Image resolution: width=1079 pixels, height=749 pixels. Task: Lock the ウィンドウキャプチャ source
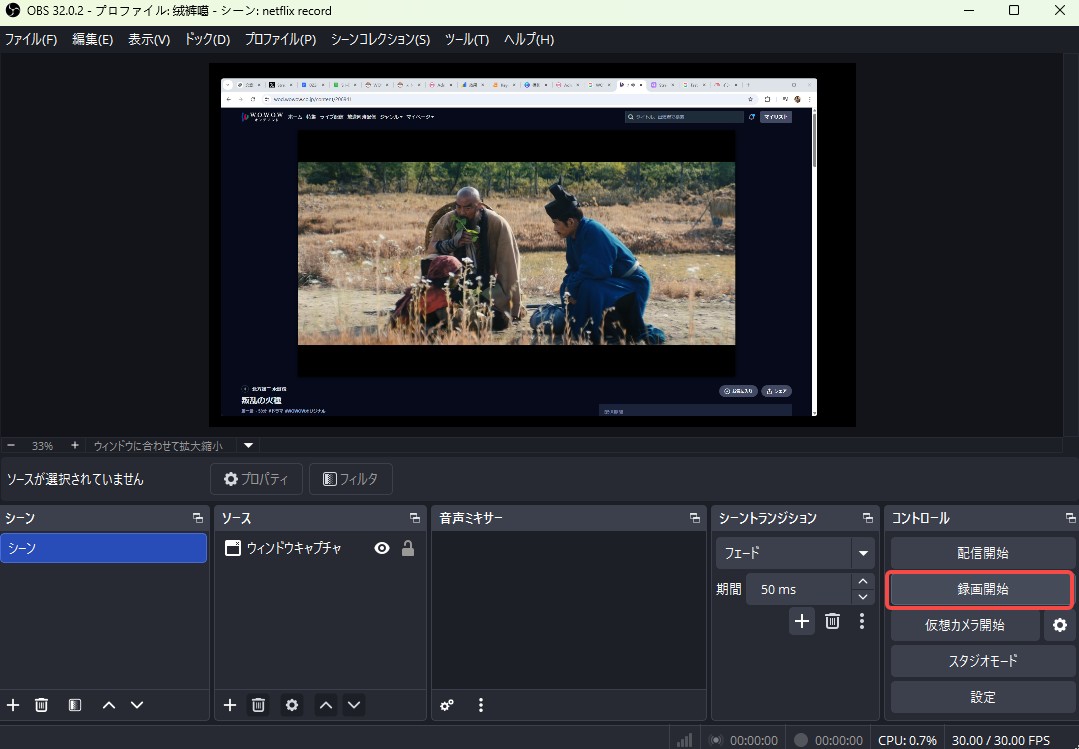tap(408, 548)
